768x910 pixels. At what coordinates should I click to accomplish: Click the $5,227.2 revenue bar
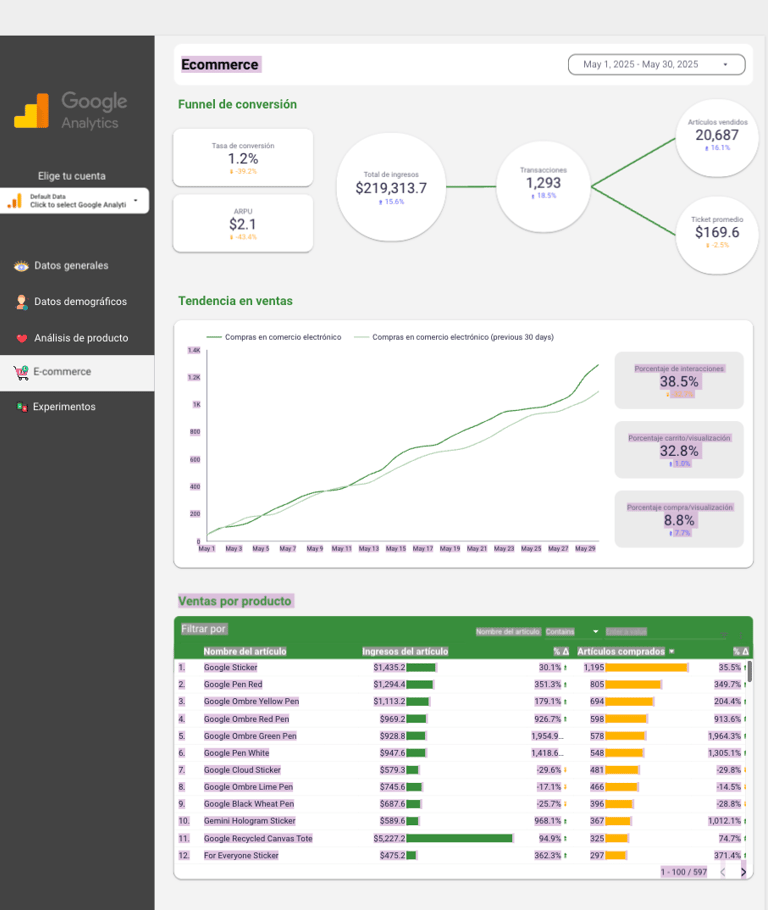coord(459,838)
